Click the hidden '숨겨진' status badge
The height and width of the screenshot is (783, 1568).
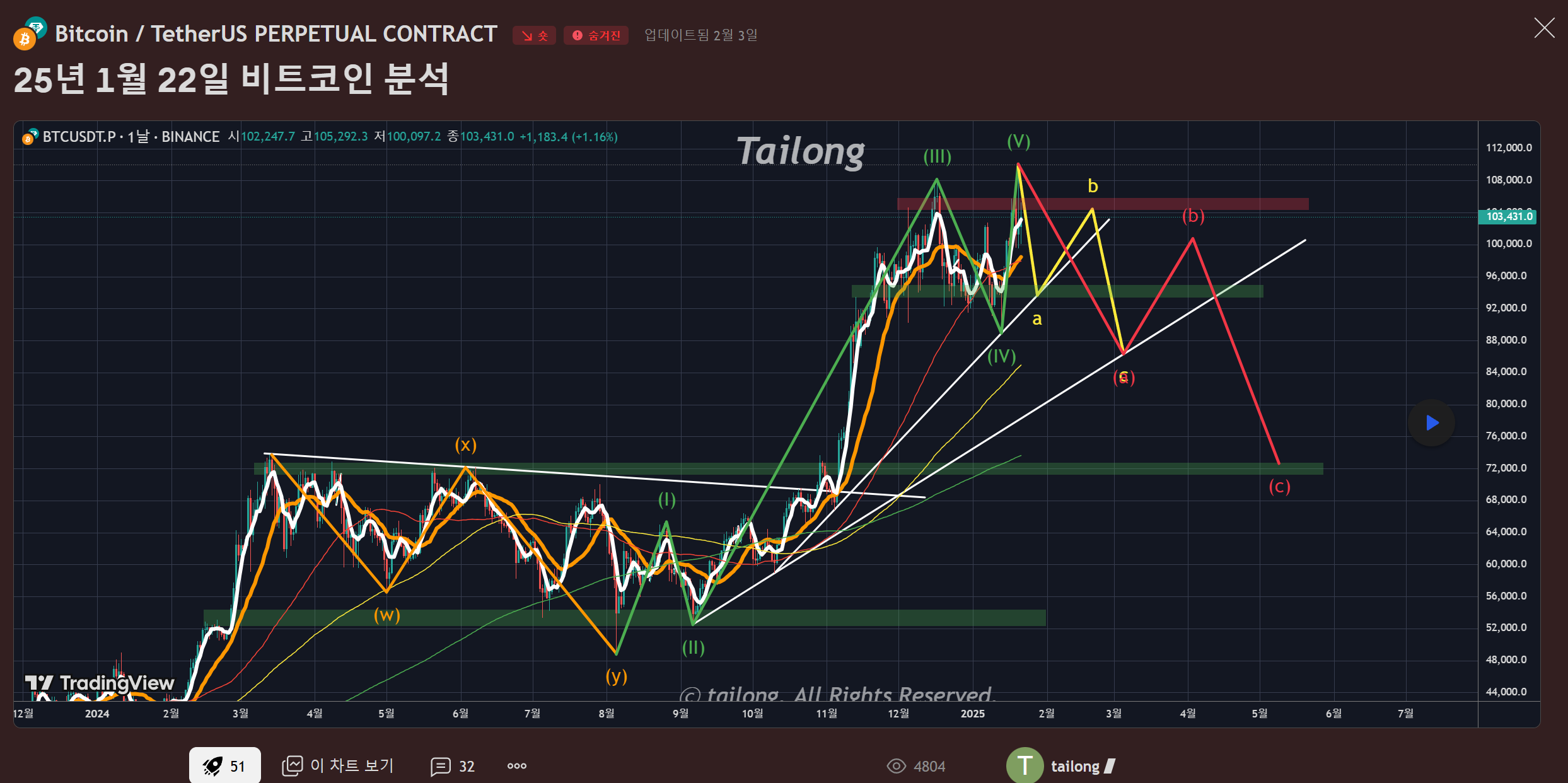596,35
